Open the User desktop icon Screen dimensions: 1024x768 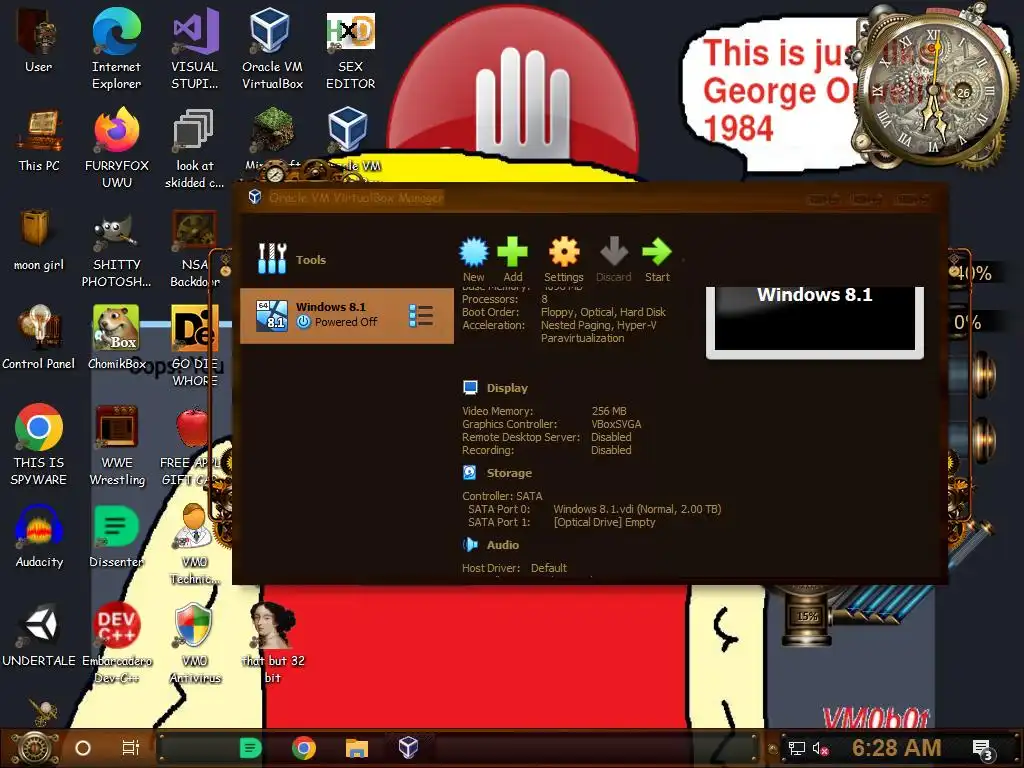[39, 40]
